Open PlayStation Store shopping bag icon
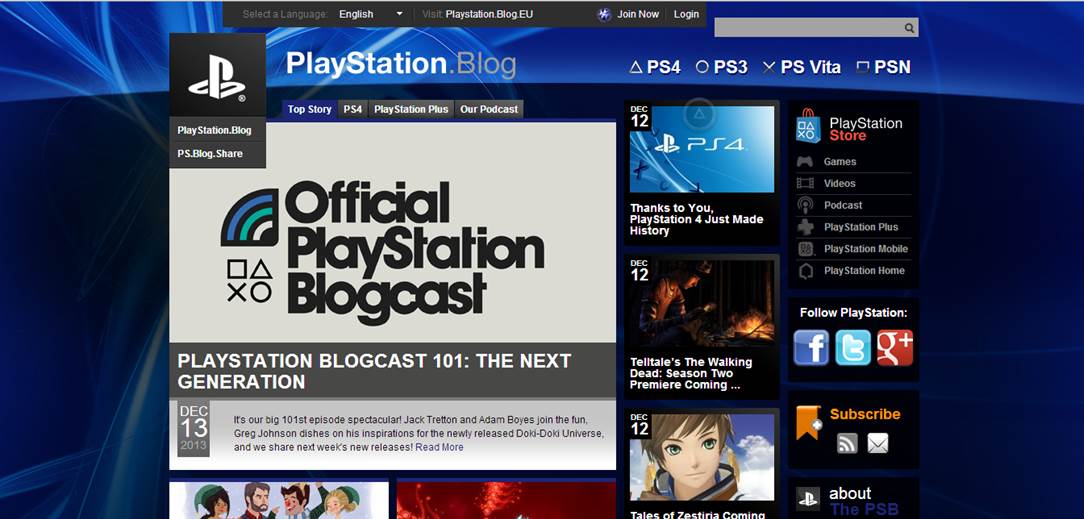 pyautogui.click(x=807, y=125)
